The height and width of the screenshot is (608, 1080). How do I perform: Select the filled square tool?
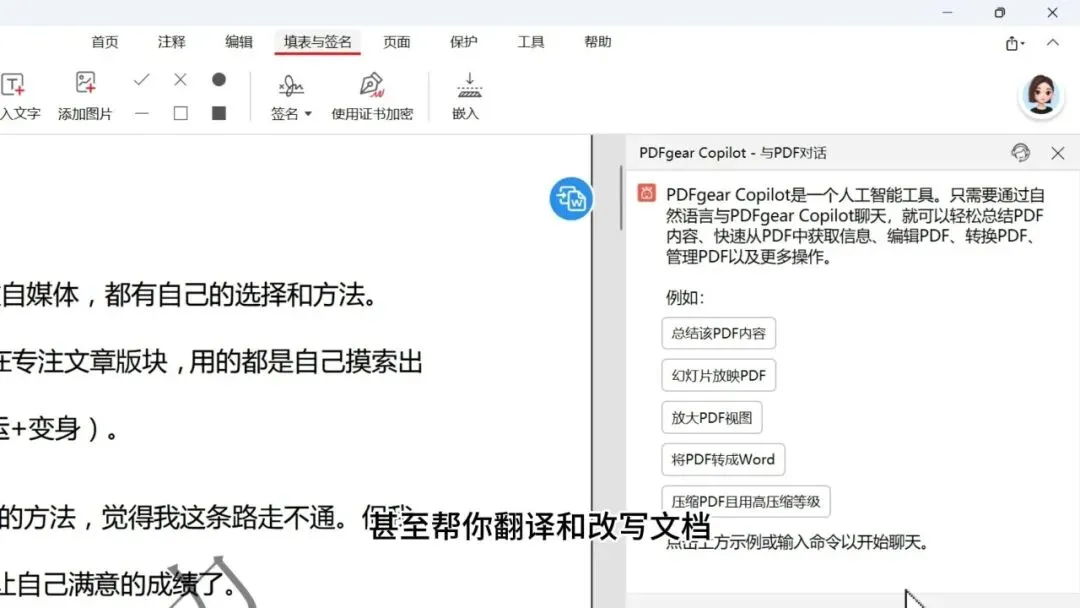[219, 113]
